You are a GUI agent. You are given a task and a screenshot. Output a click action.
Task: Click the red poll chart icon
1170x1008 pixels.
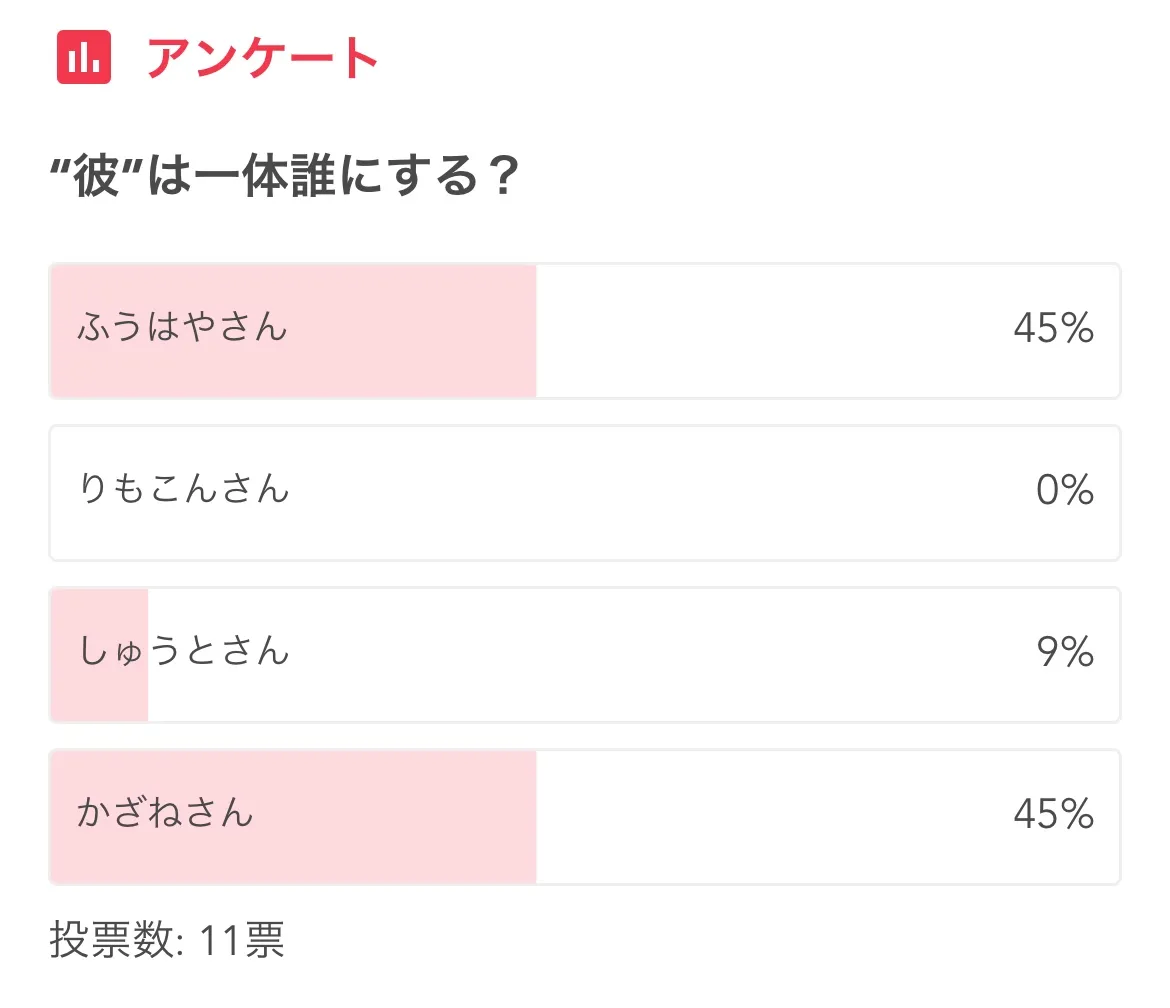84,58
